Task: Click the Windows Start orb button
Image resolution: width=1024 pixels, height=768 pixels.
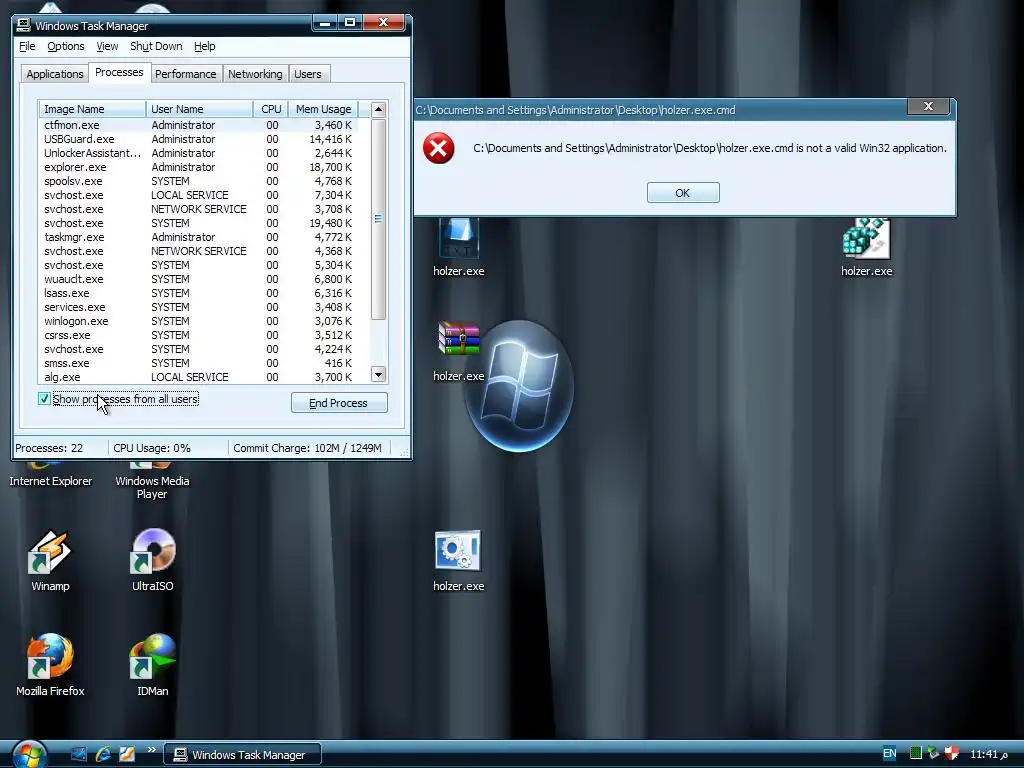Action: (x=29, y=755)
